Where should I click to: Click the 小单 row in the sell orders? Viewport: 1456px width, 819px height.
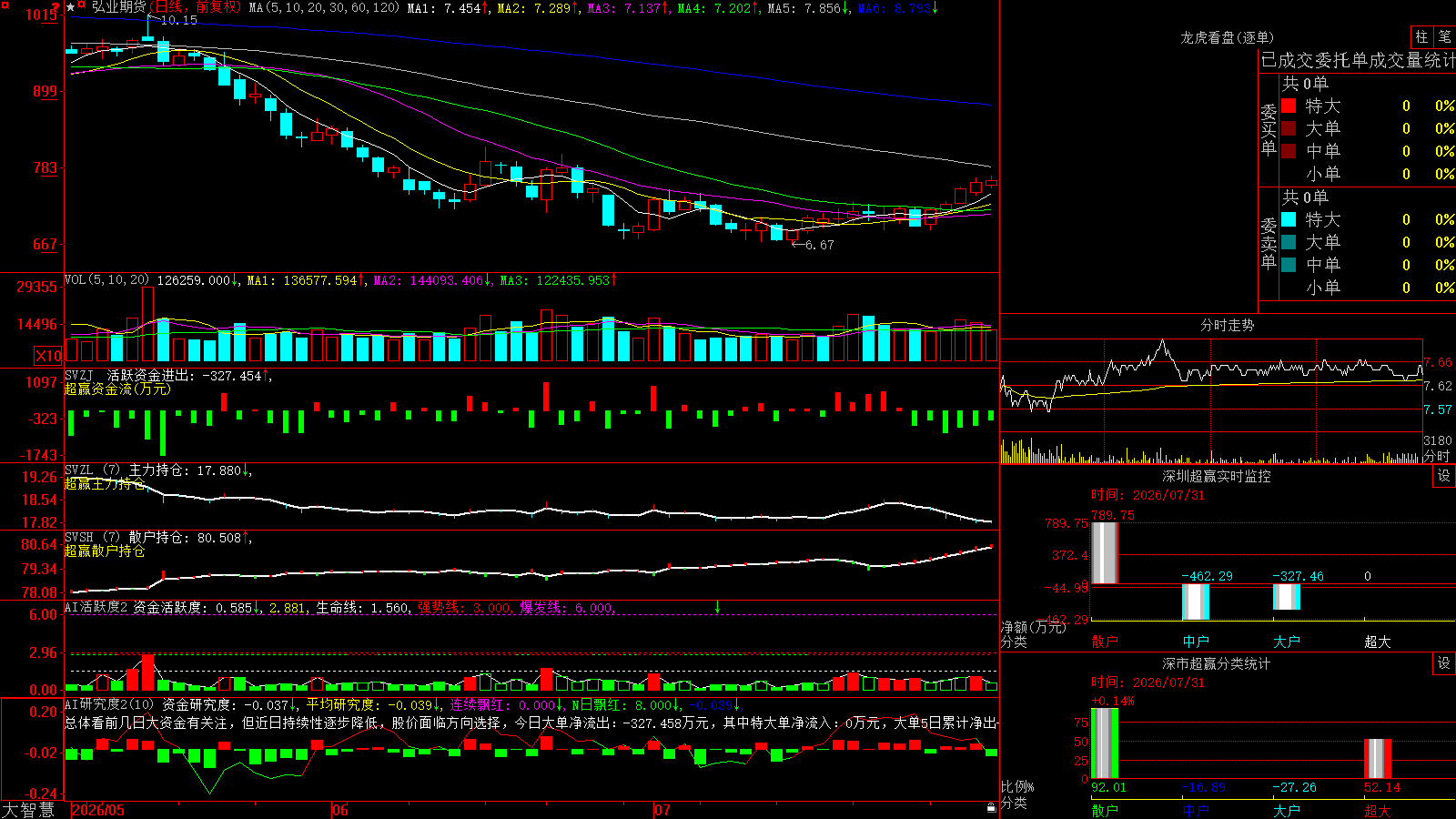click(x=1367, y=288)
